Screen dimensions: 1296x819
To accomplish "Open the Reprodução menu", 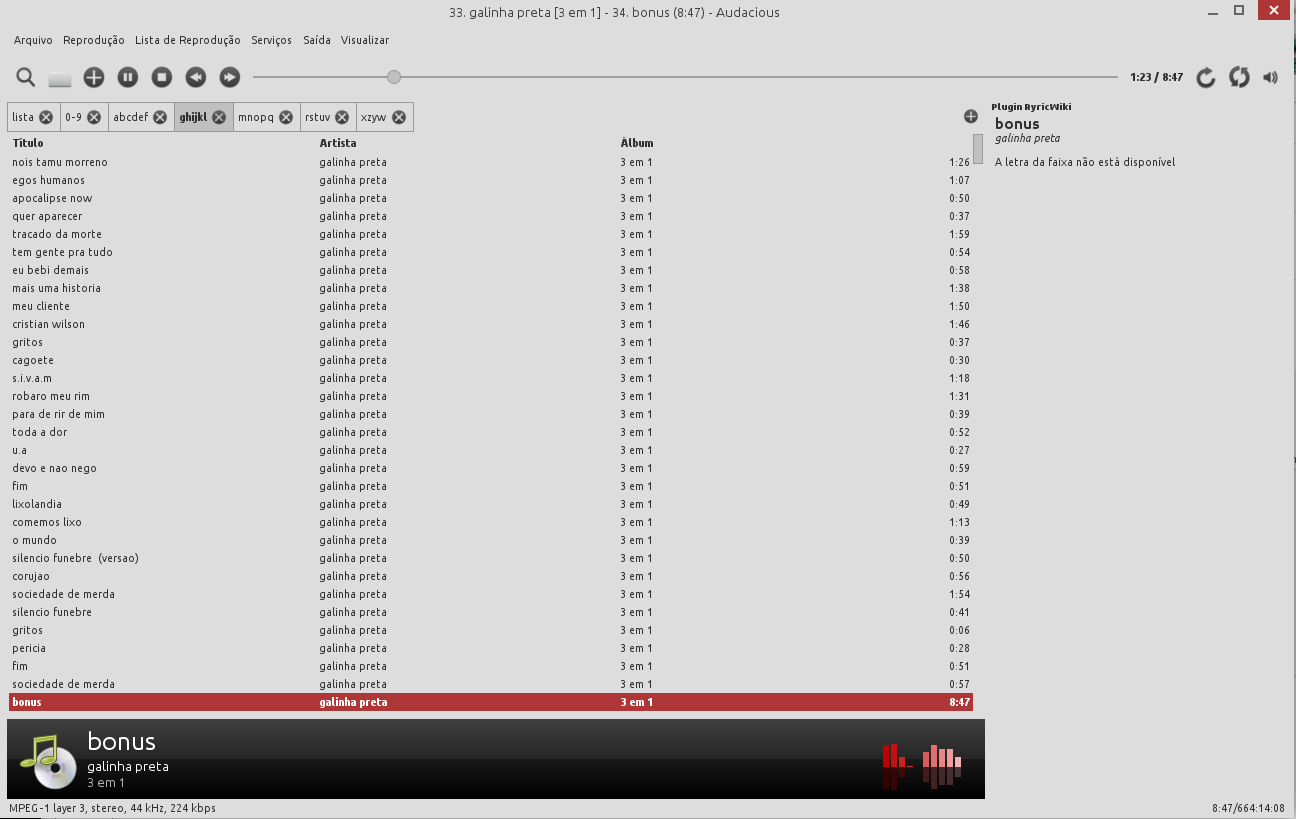I will click(x=94, y=40).
